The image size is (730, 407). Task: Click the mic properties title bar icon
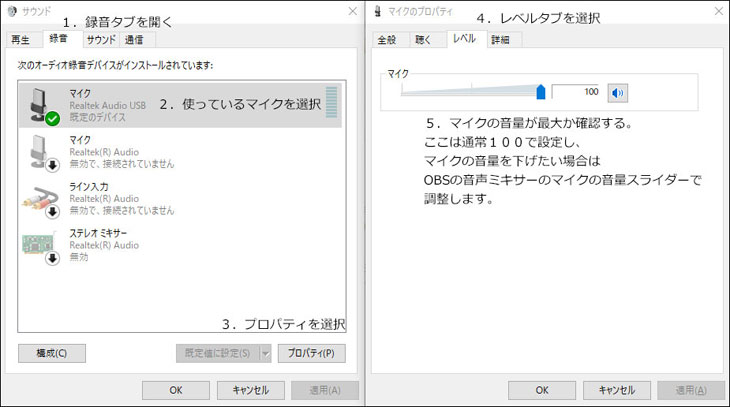377,10
